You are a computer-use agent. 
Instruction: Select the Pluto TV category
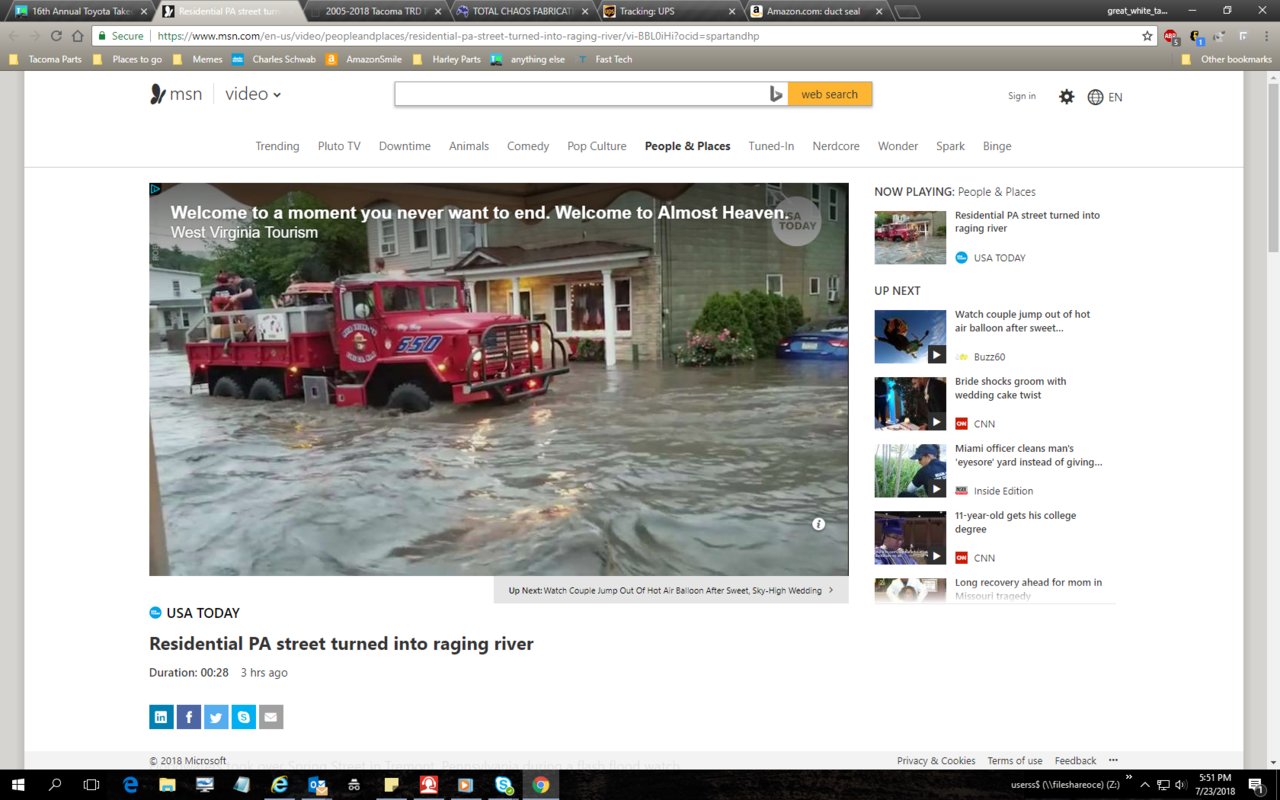pos(339,146)
